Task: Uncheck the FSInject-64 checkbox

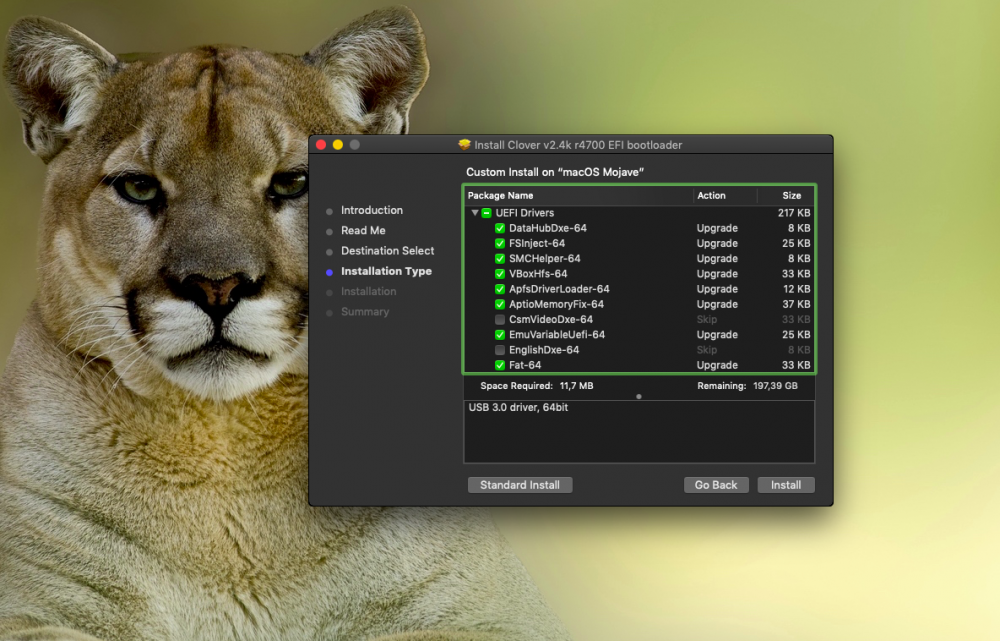Action: (500, 244)
